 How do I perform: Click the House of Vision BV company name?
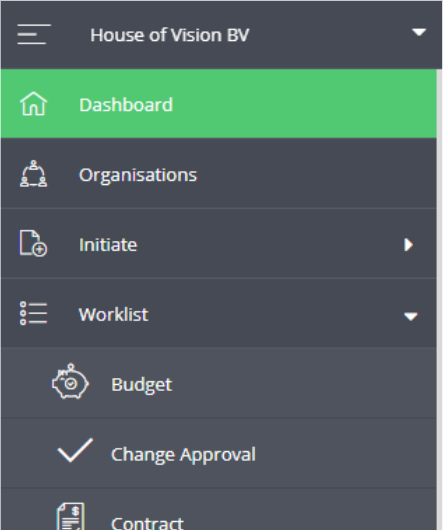click(170, 35)
